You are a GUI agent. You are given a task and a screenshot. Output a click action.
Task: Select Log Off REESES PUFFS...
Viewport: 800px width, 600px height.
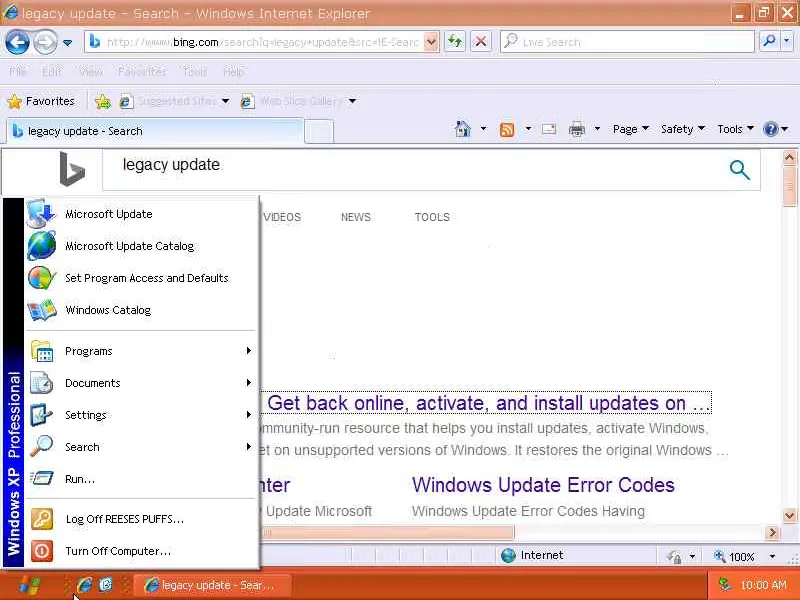(x=141, y=519)
